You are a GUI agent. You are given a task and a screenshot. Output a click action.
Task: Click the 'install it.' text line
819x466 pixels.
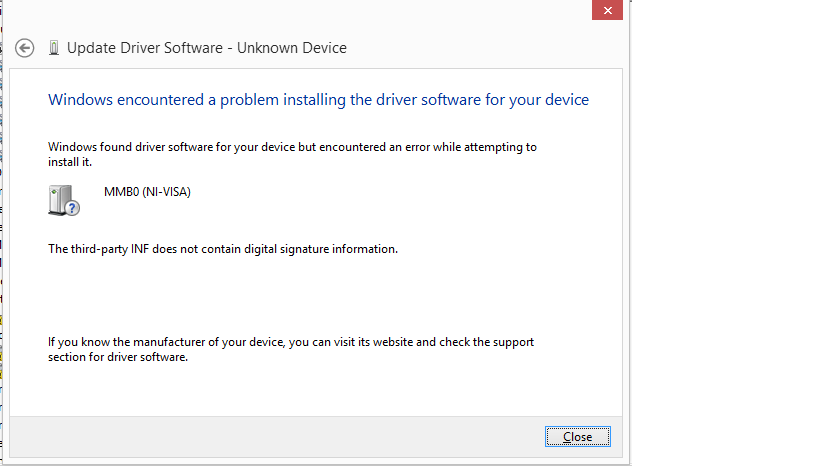pos(70,162)
